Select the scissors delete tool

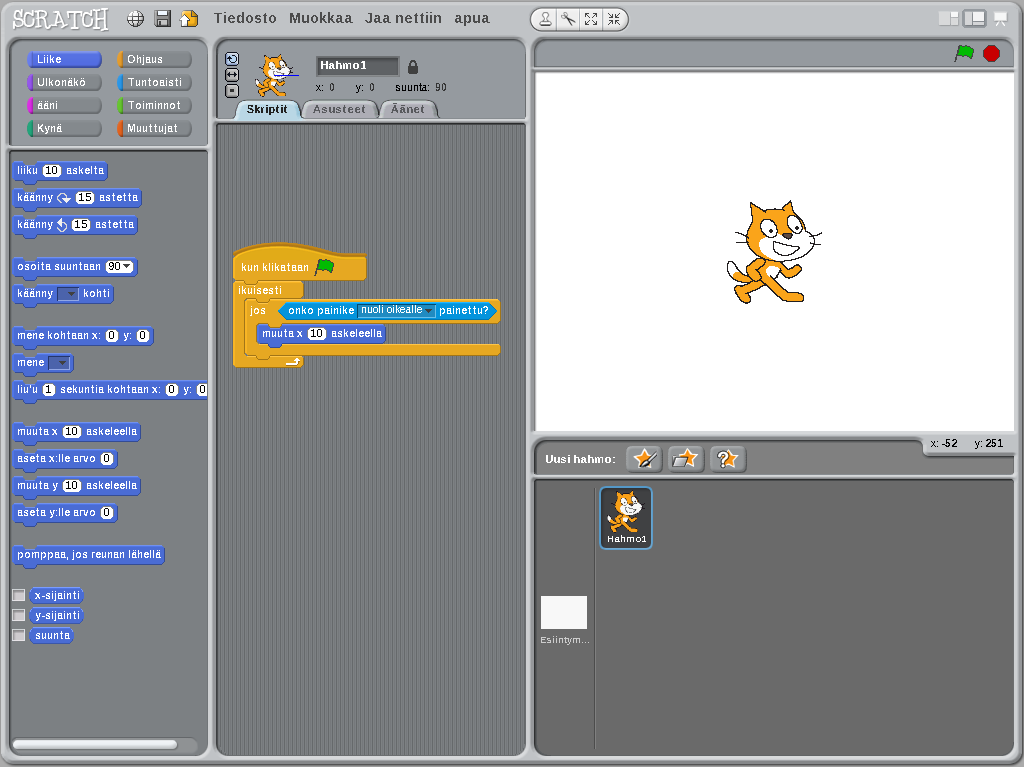pos(568,20)
